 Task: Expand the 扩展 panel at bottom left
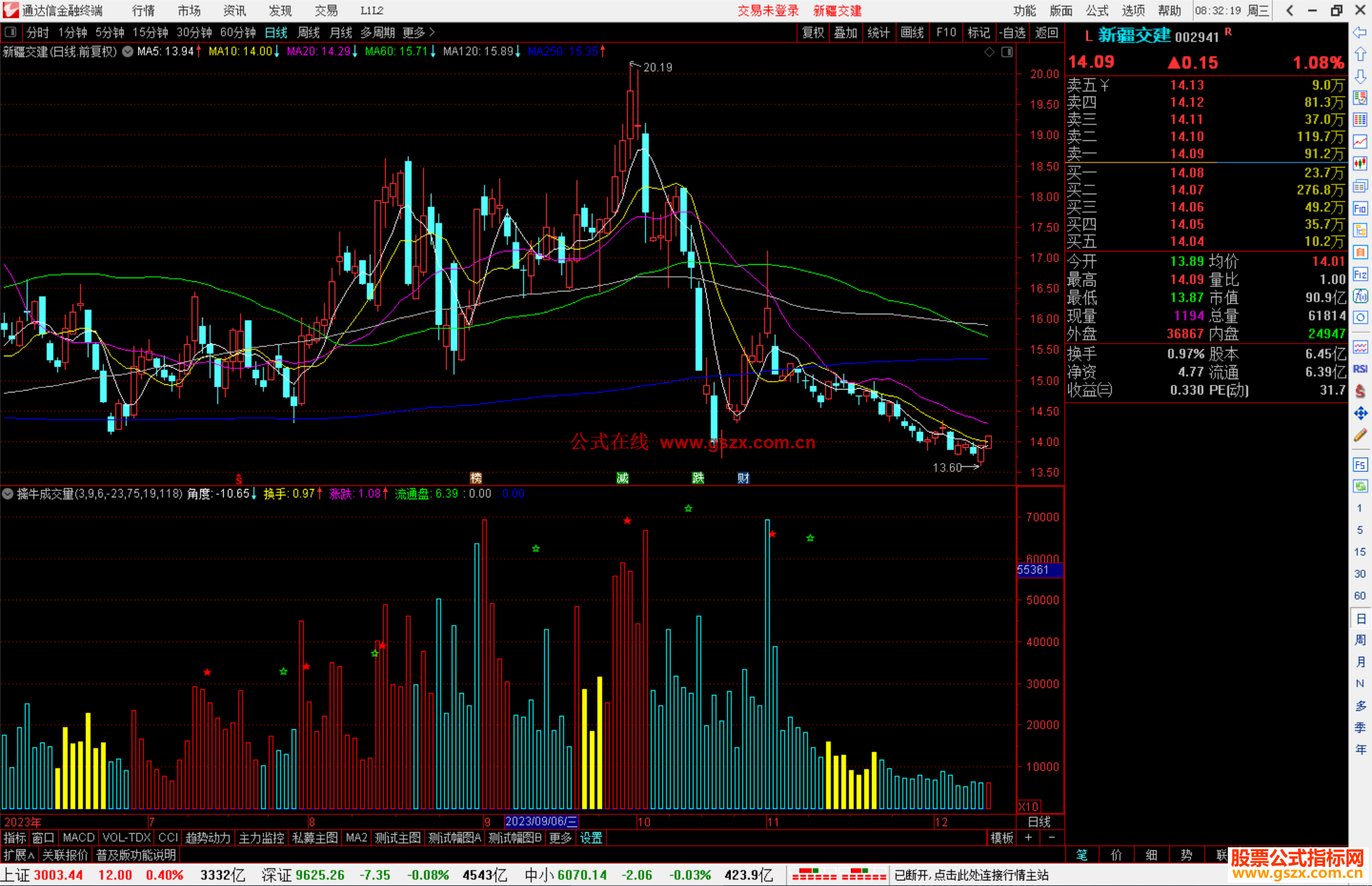click(x=18, y=855)
